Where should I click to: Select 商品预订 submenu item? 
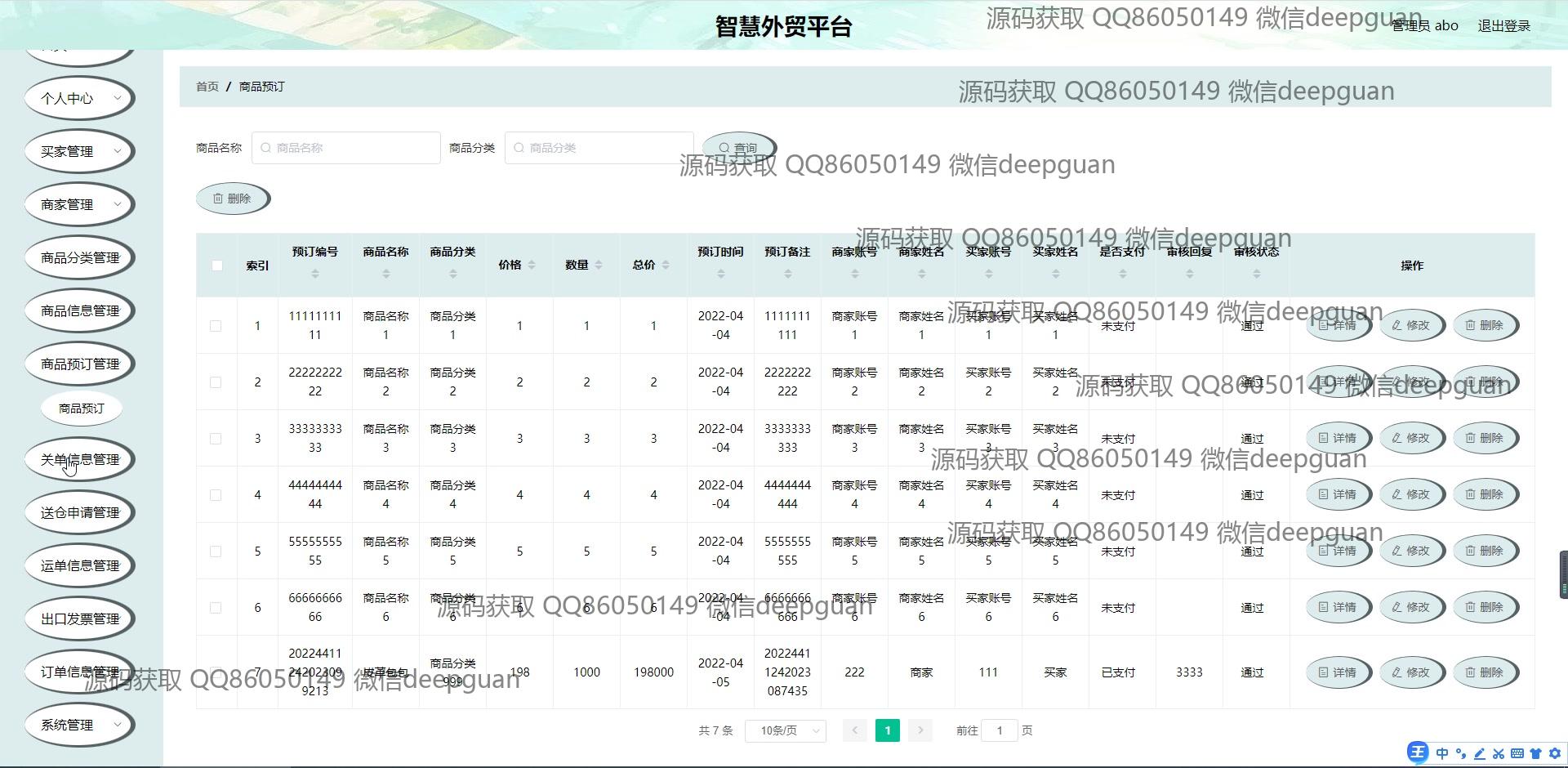(81, 408)
